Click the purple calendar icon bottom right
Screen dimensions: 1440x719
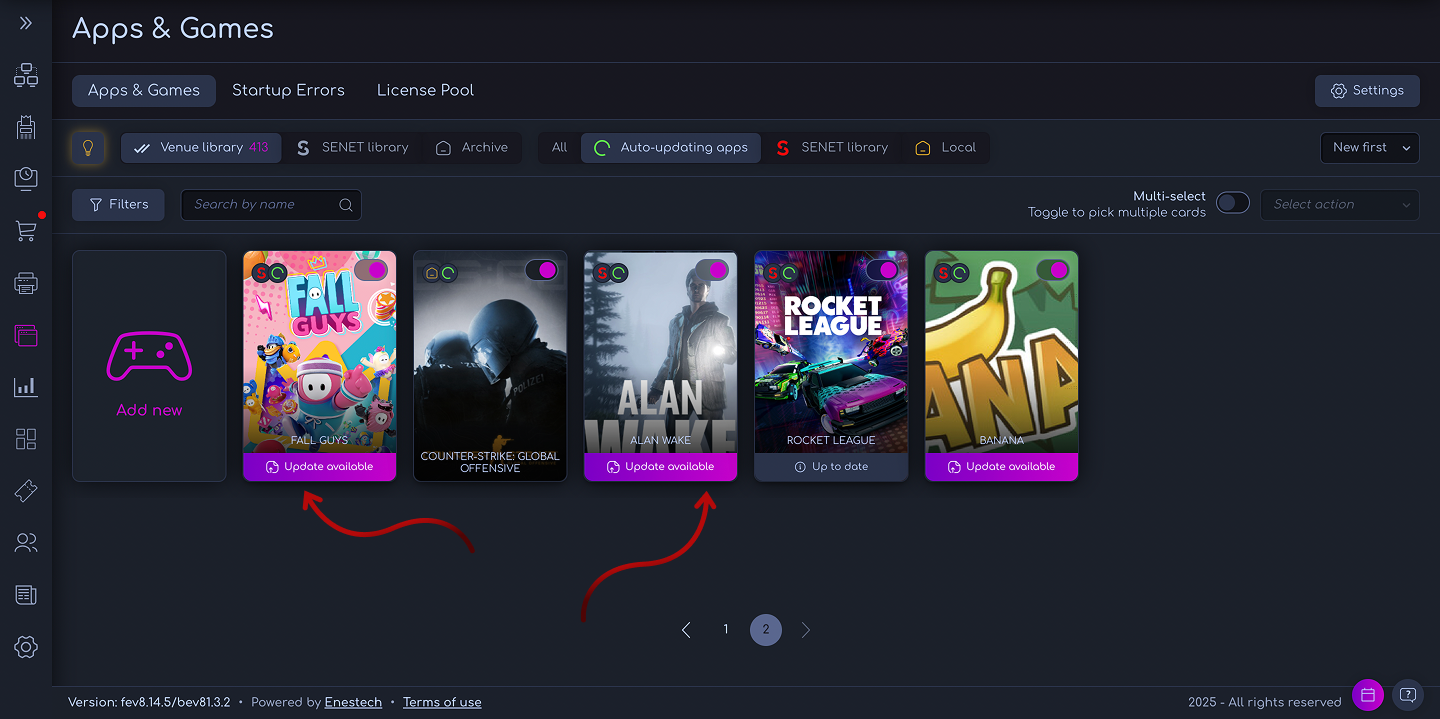coord(1367,694)
